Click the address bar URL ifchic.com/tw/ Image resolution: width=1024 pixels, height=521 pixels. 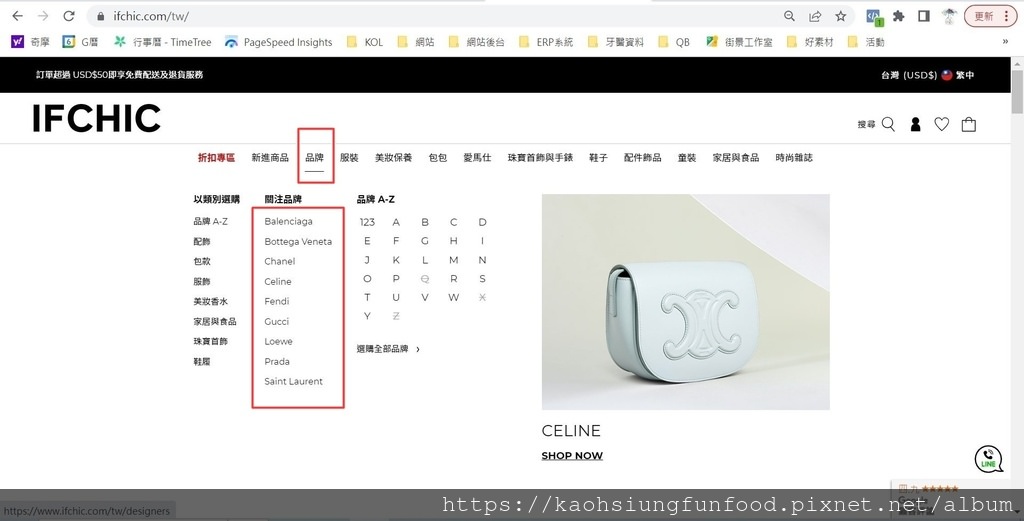151,16
